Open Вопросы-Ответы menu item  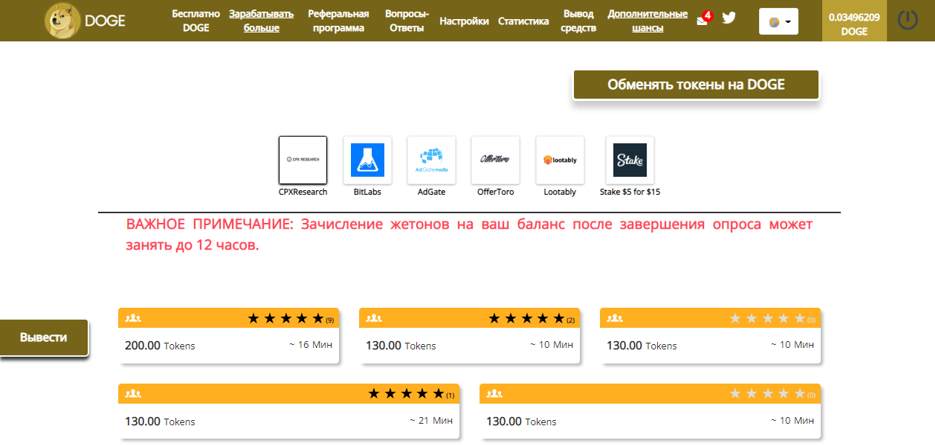(x=406, y=21)
